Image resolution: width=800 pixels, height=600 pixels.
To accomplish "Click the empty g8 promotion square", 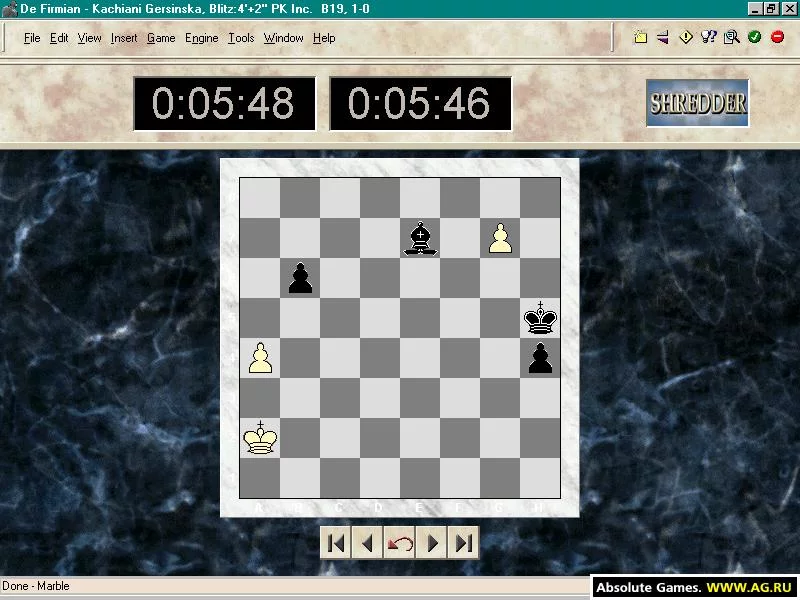I will tap(500, 198).
